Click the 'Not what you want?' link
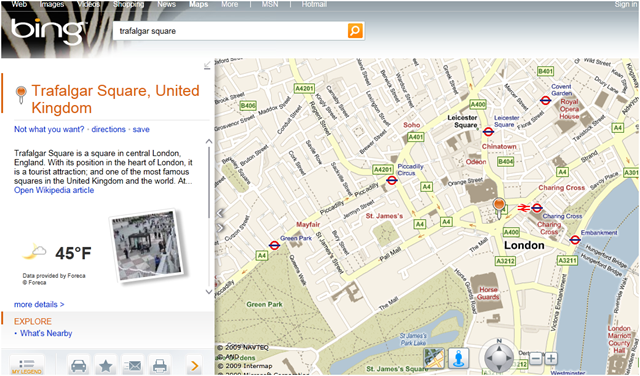The height and width of the screenshot is (376, 640). tap(49, 129)
